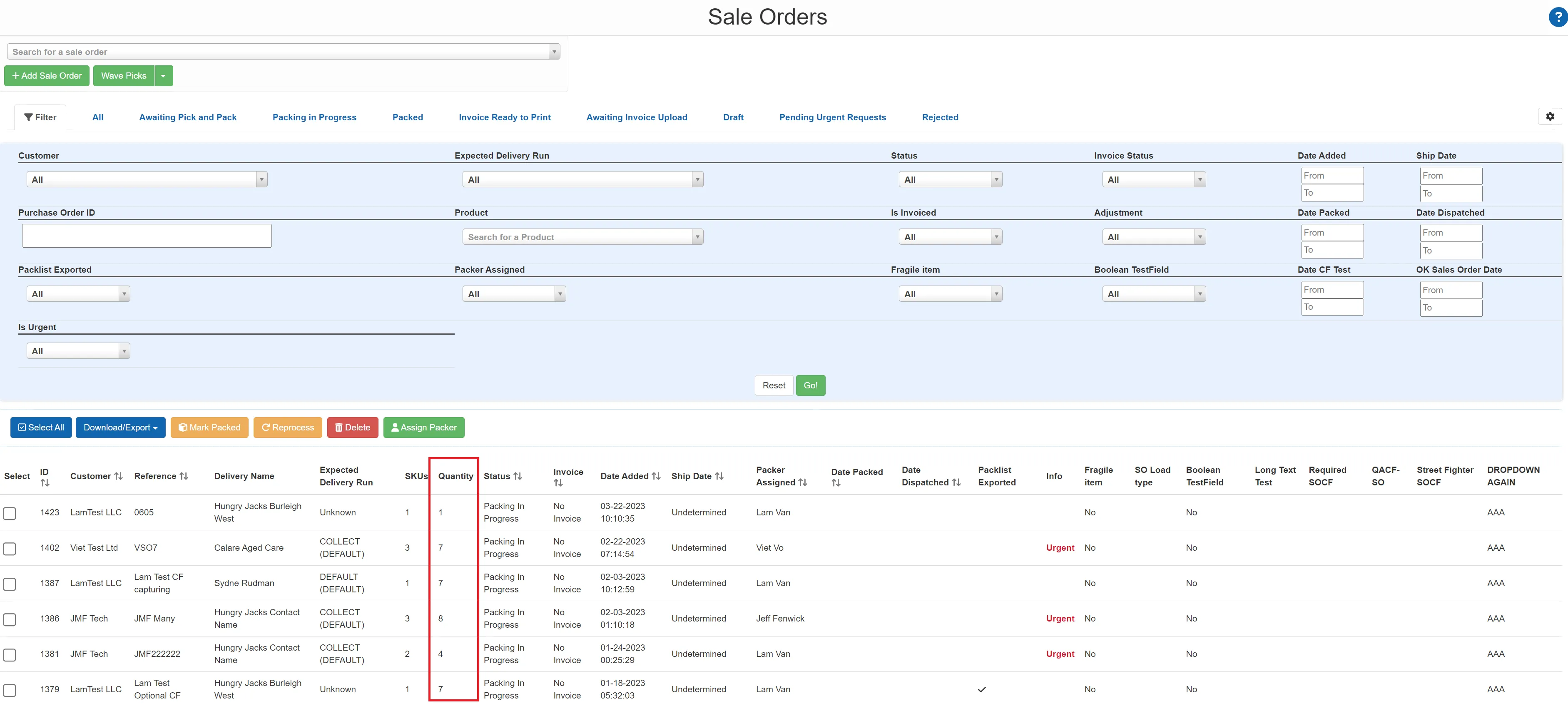Screen dimensions: 1568x706
Task: Click the Mark Packed button
Action: tap(209, 427)
